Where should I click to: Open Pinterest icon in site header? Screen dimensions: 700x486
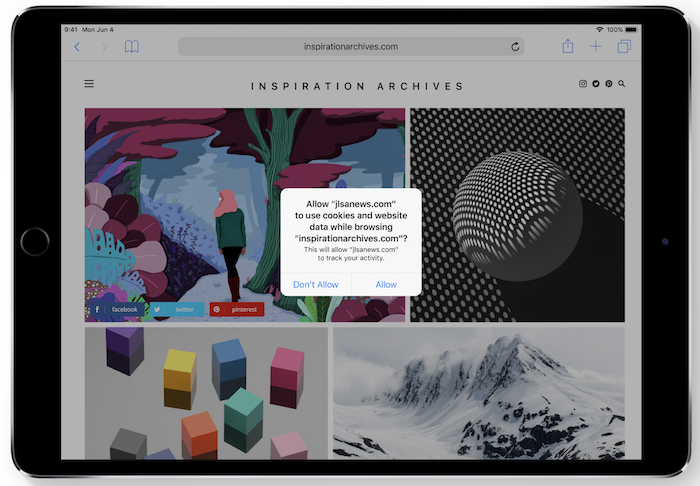pyautogui.click(x=608, y=85)
